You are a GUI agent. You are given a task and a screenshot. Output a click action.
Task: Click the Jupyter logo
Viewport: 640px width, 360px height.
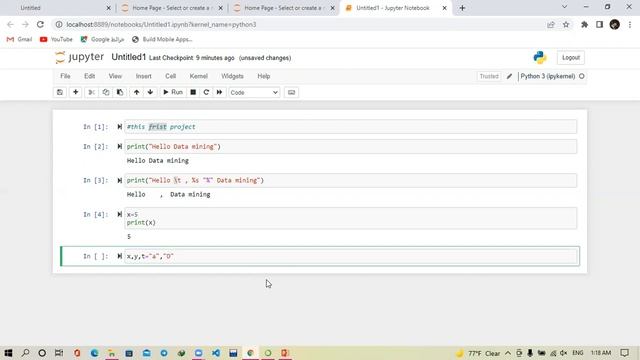coord(79,57)
